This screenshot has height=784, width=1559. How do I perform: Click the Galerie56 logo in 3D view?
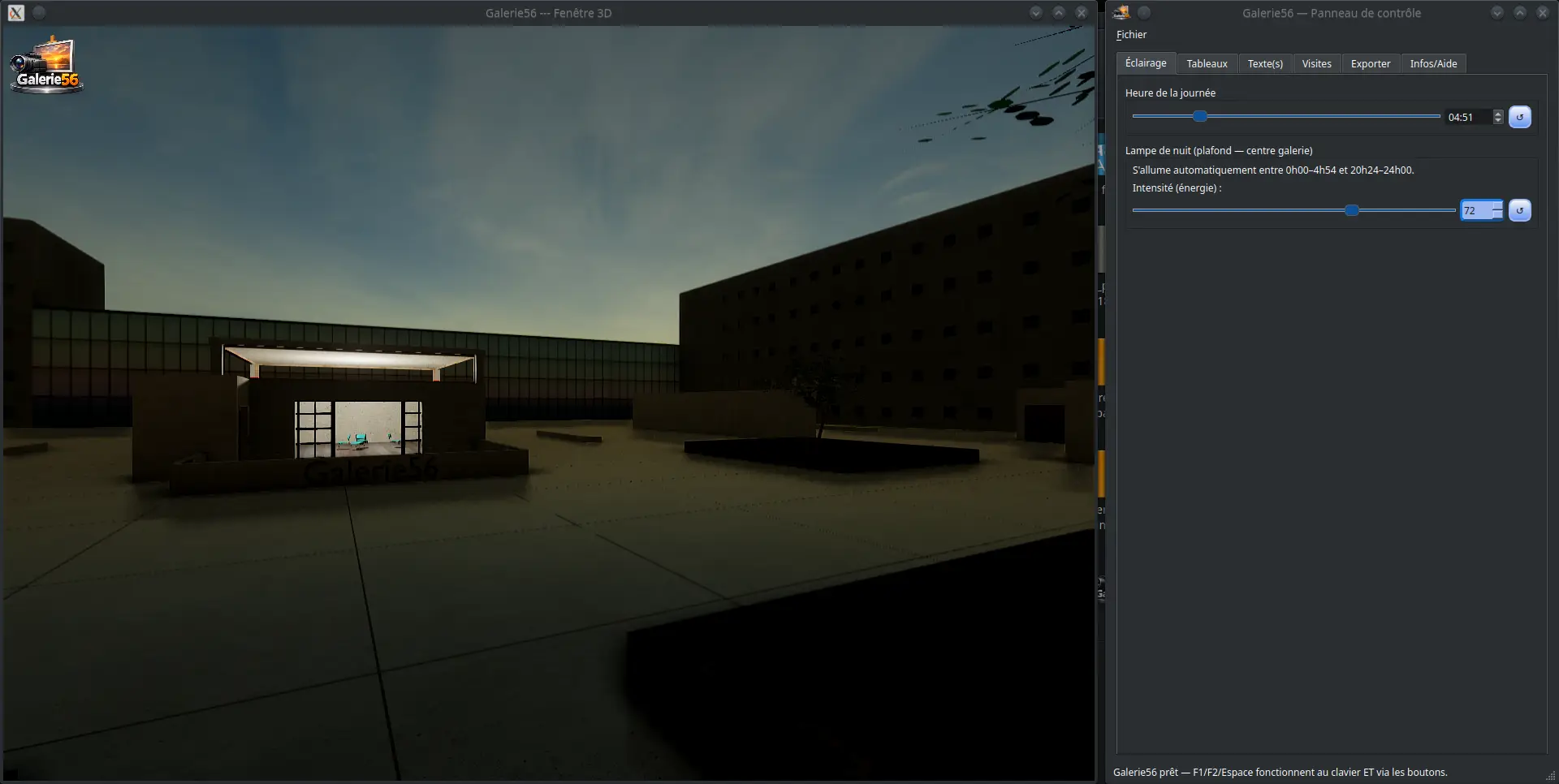coord(47,66)
